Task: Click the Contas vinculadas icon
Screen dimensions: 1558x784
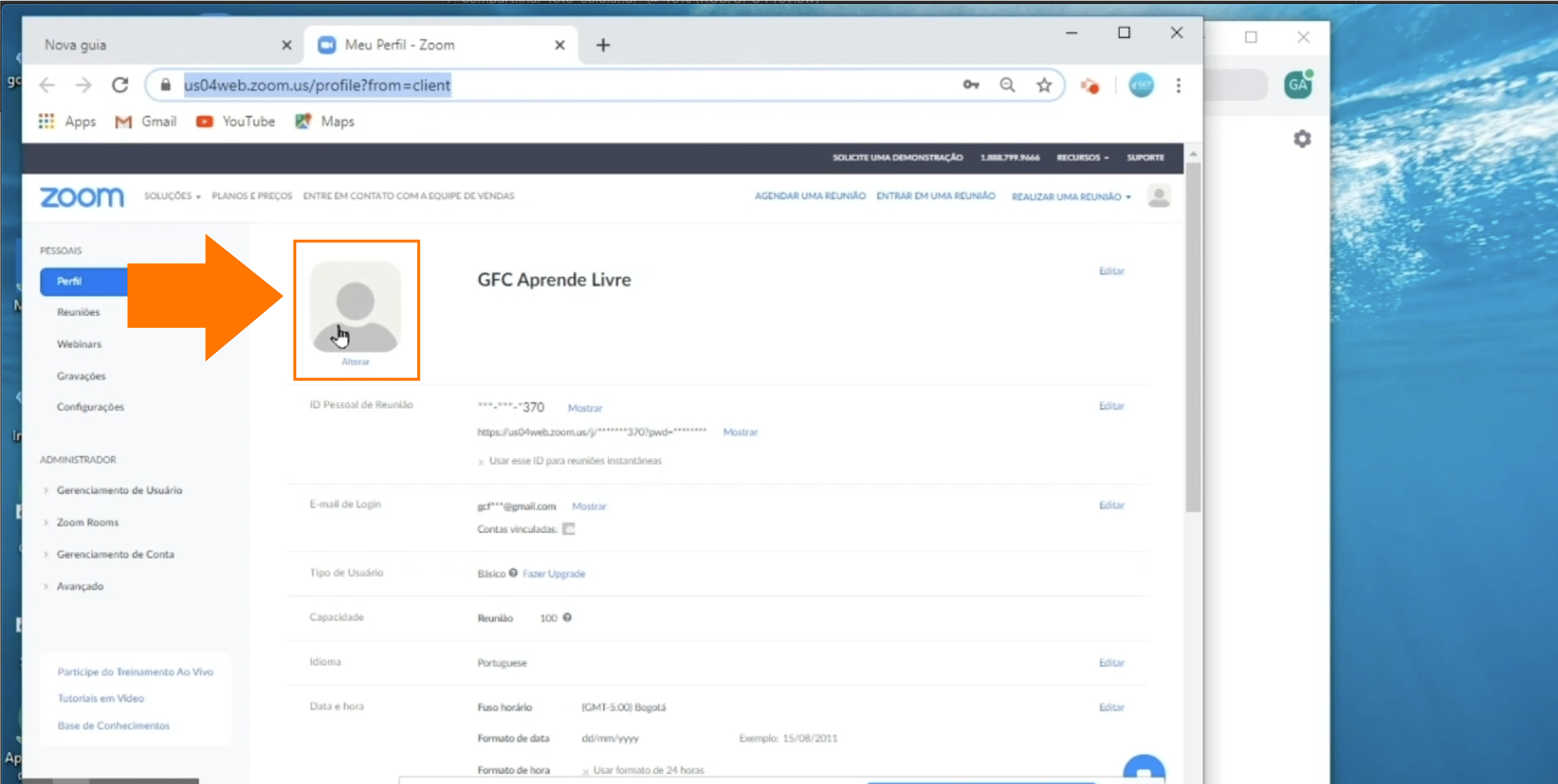Action: point(568,529)
